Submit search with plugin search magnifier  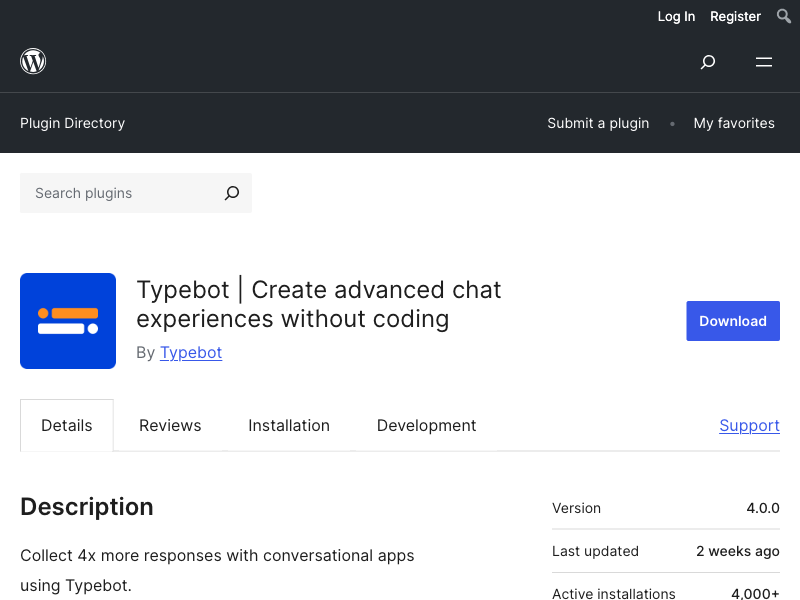232,193
